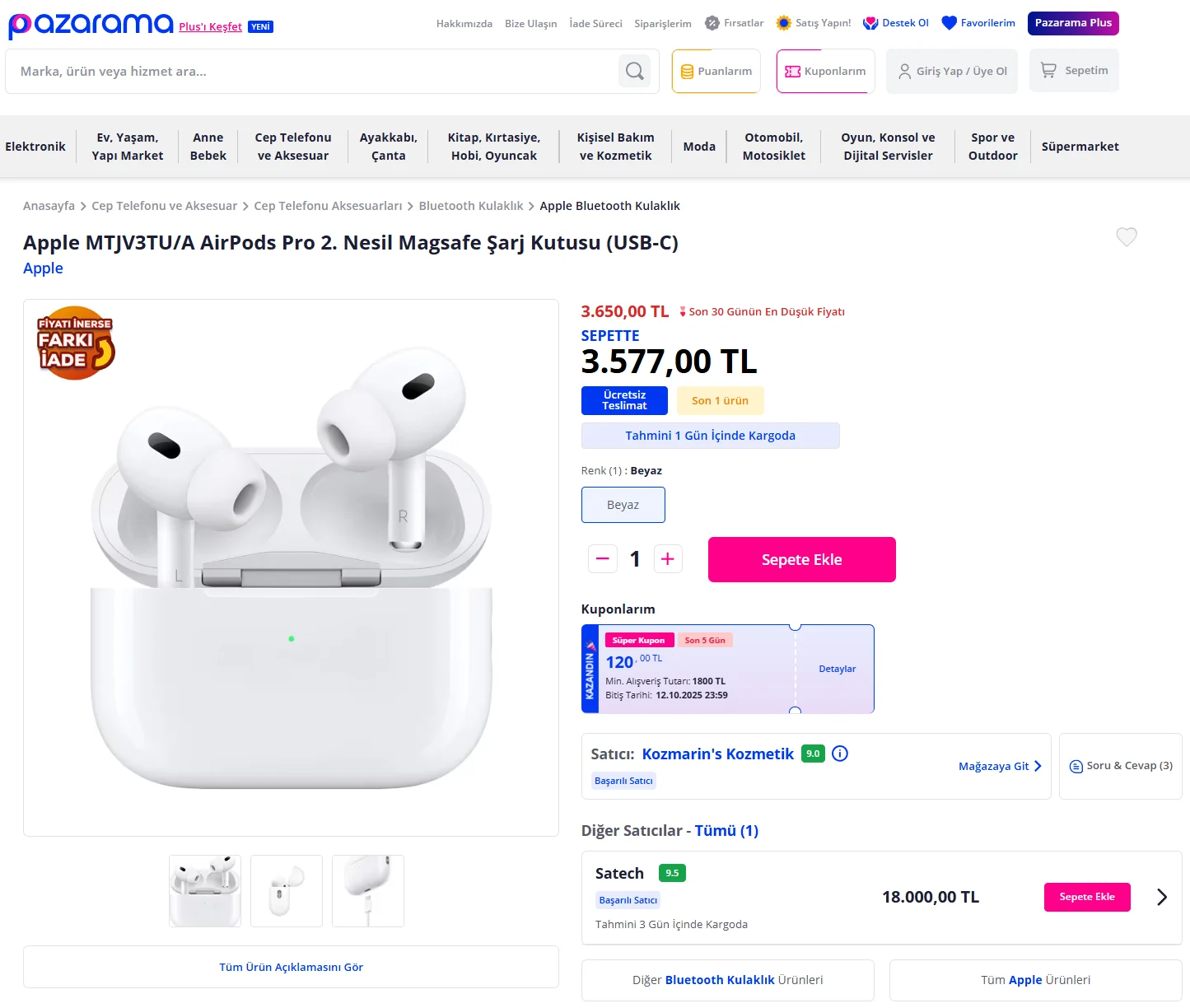
Task: Expand full product description
Action: coord(291,967)
